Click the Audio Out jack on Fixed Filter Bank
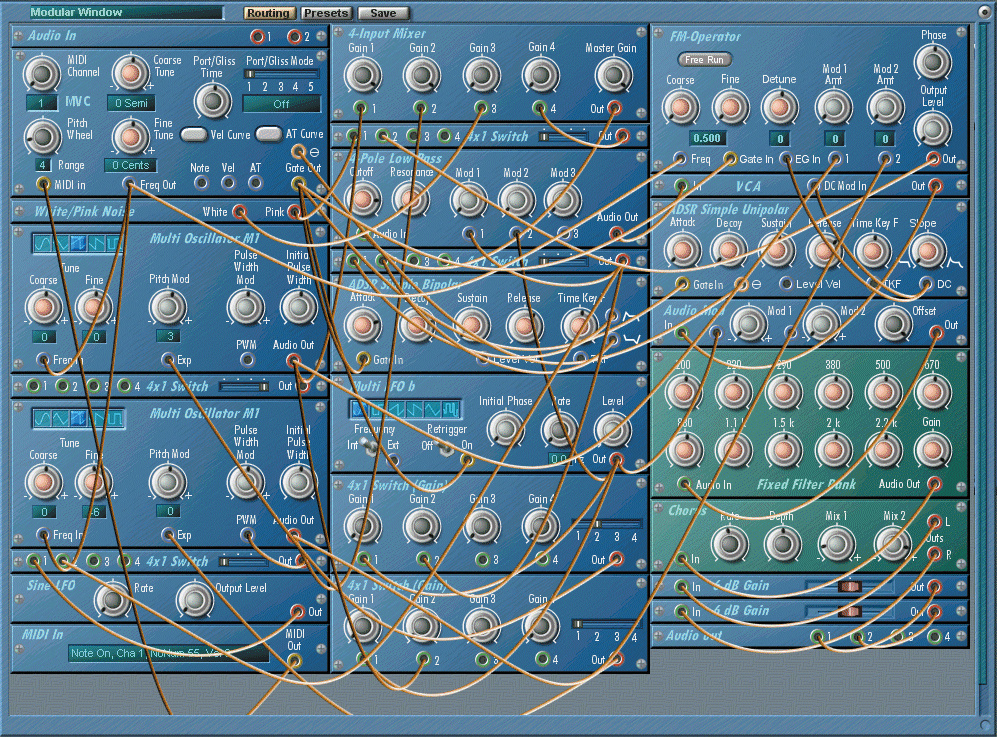 [934, 483]
